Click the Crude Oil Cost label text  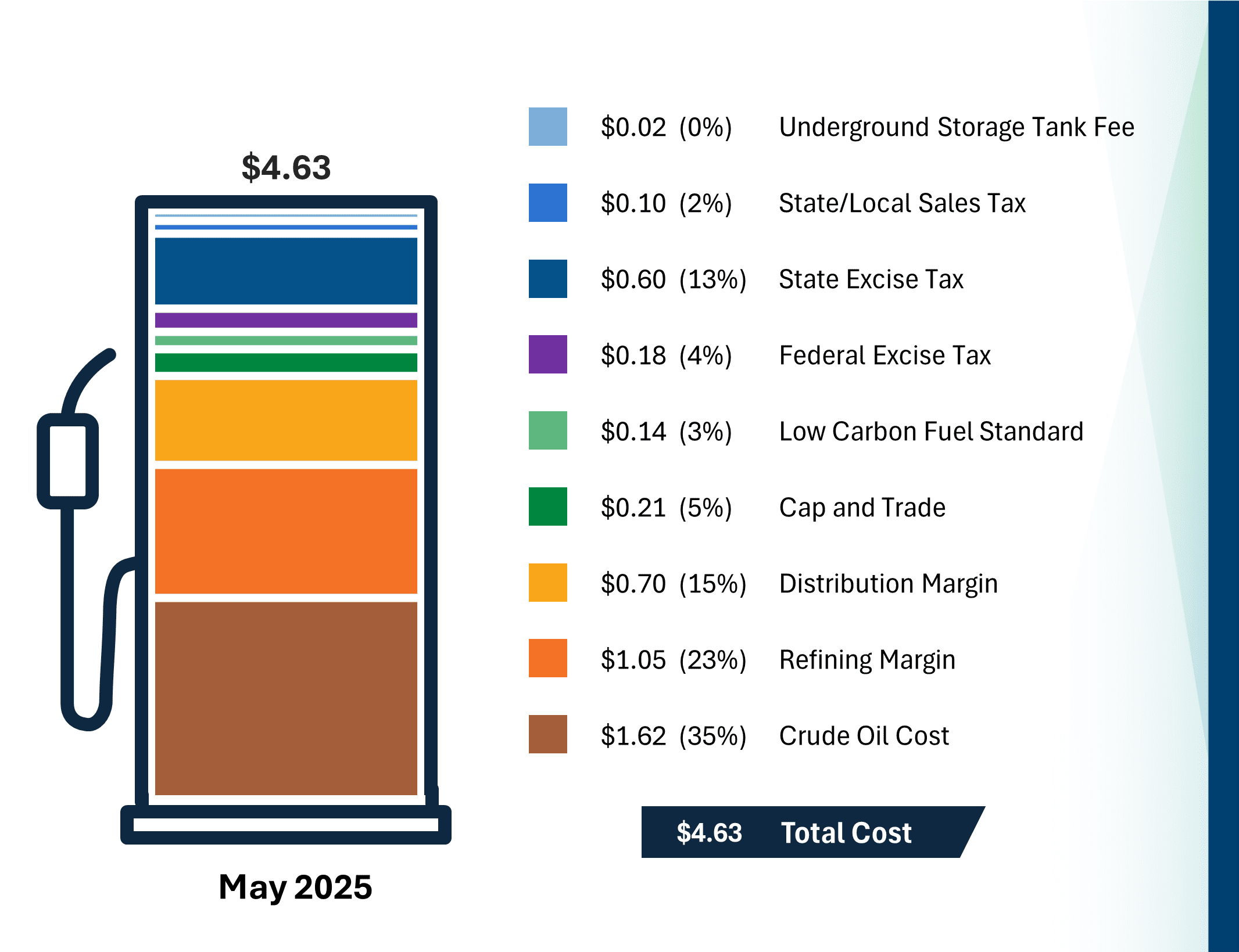[x=864, y=735]
